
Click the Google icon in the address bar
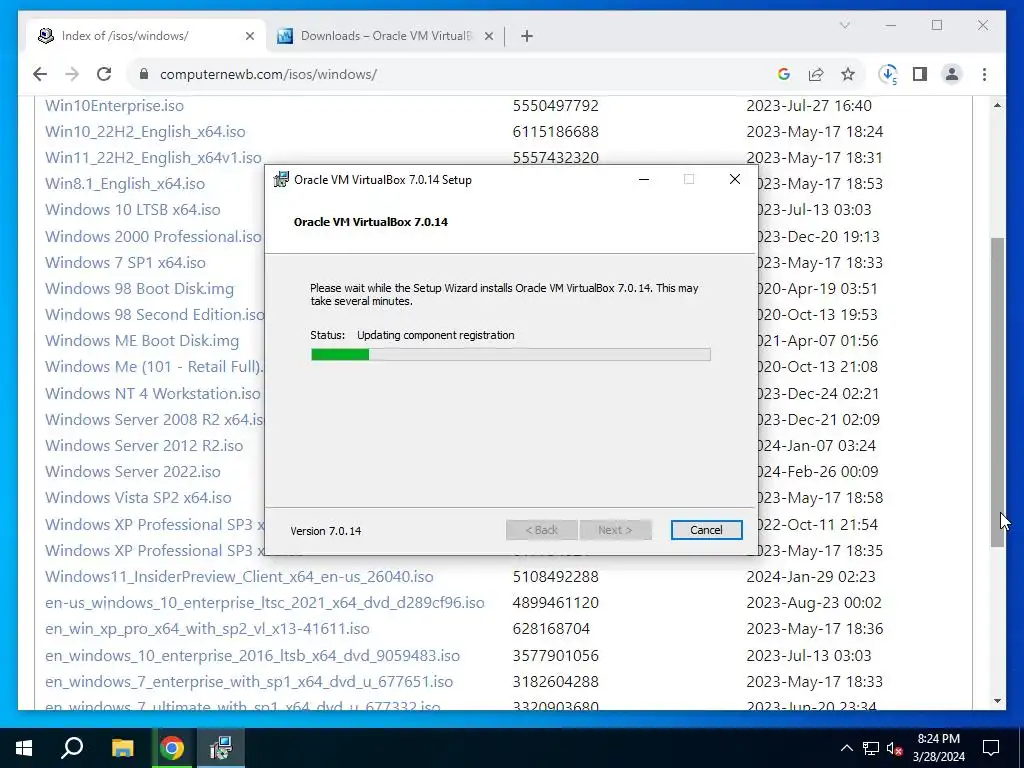point(784,74)
